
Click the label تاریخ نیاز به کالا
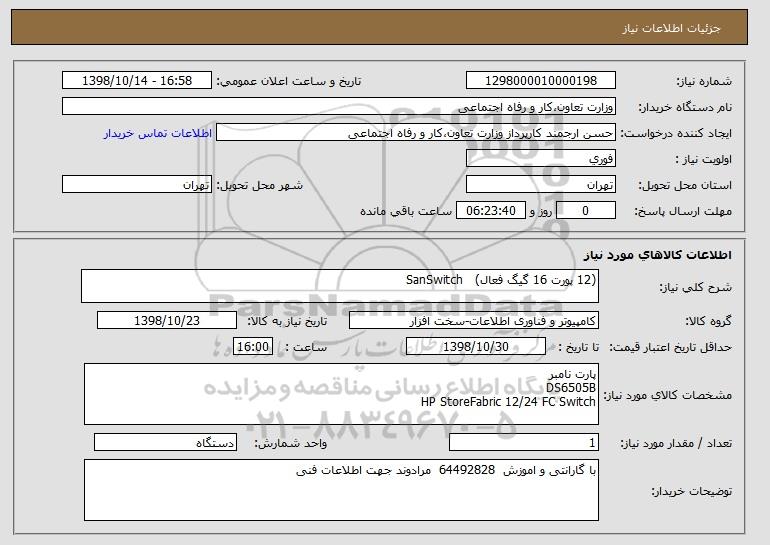[x=287, y=321]
